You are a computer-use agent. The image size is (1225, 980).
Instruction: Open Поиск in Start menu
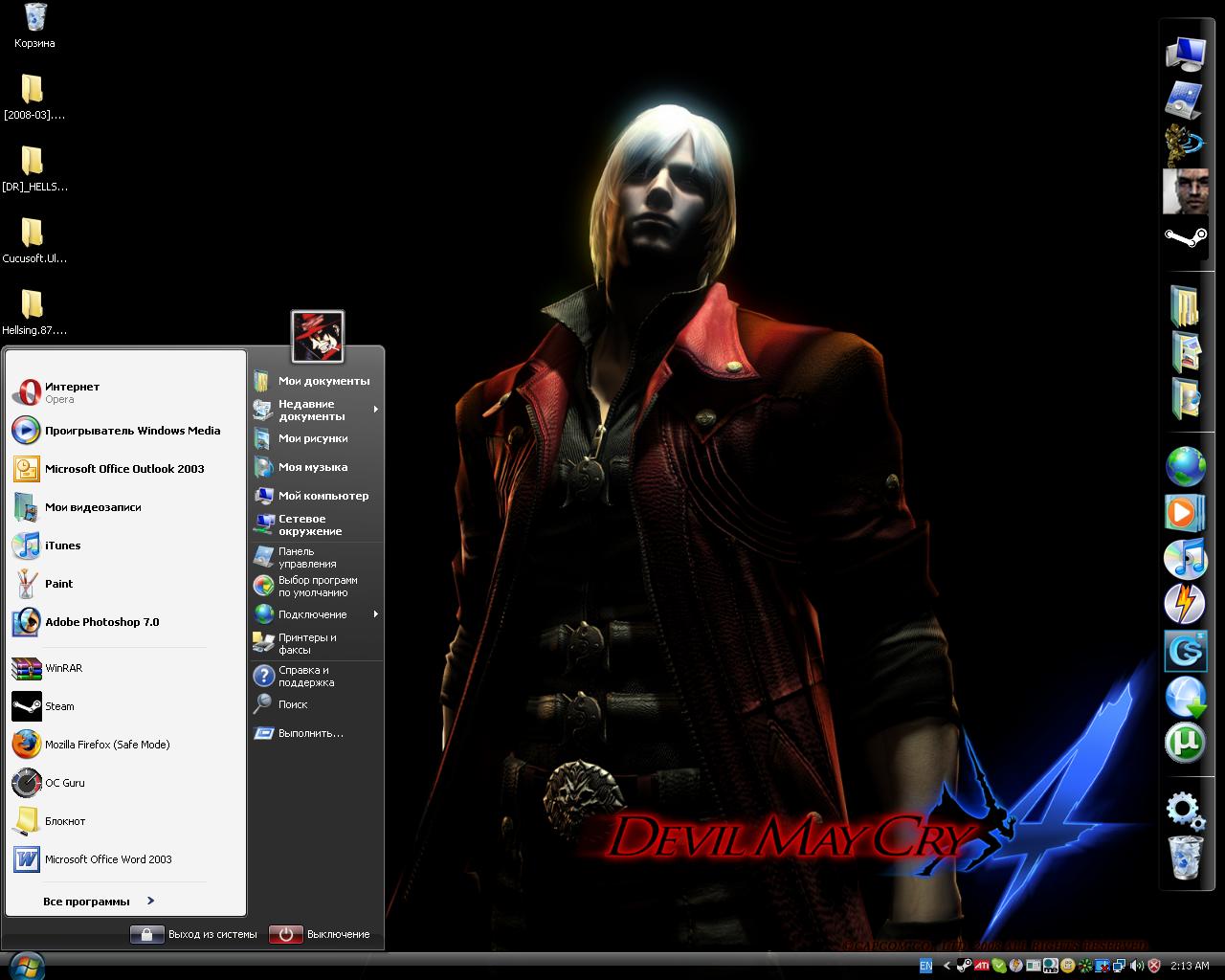click(316, 704)
